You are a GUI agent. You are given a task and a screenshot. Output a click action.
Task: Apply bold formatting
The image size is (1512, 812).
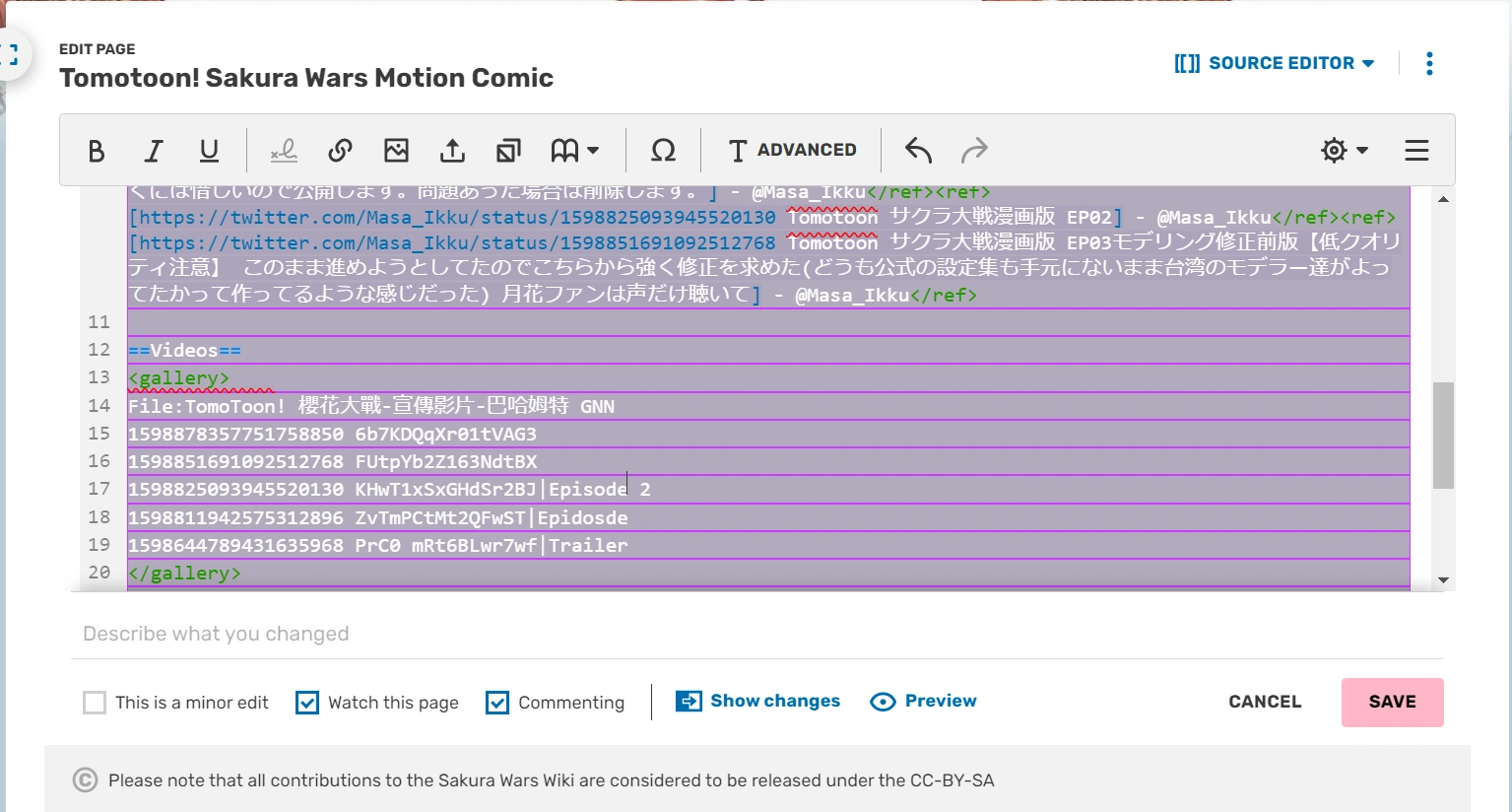[96, 150]
